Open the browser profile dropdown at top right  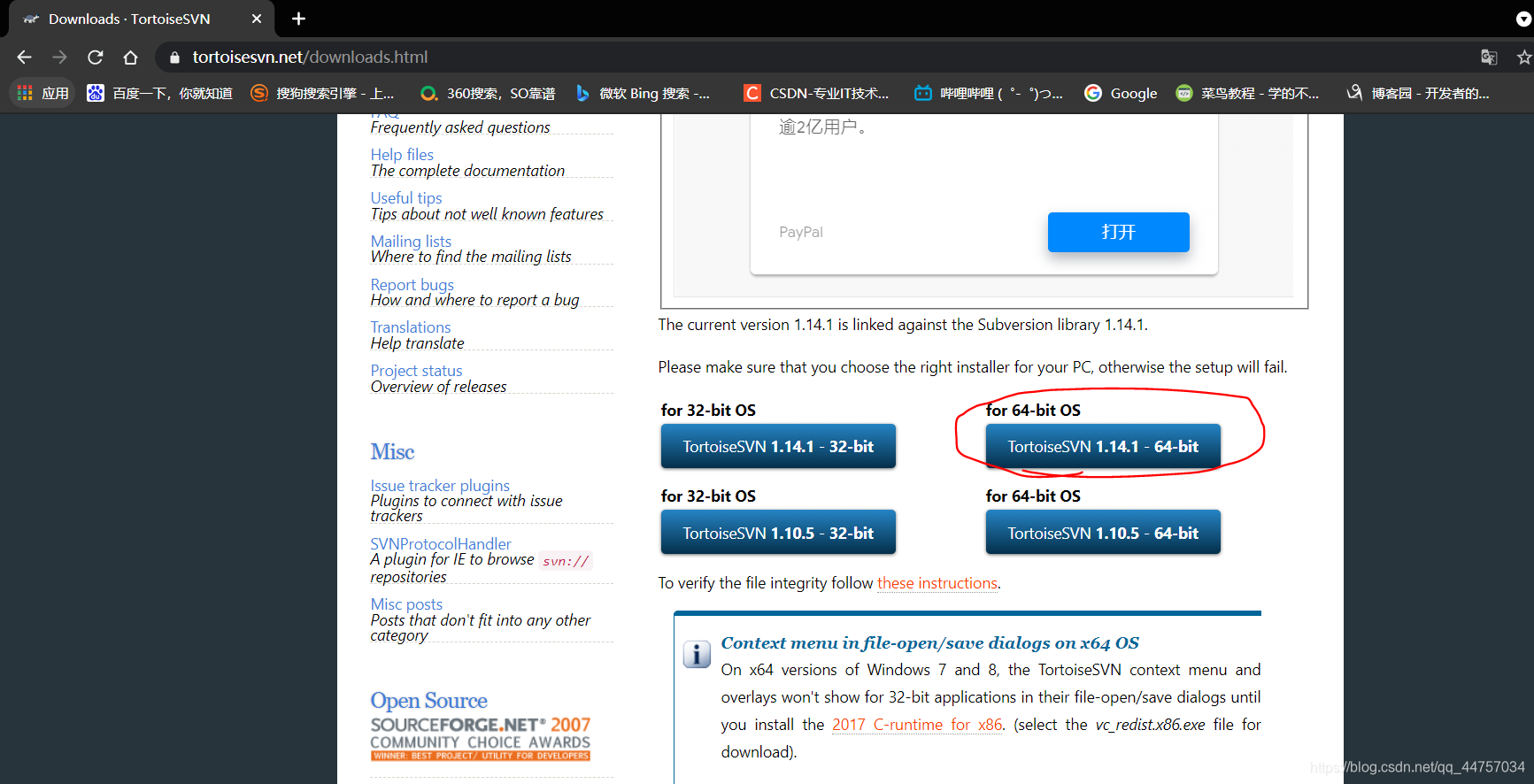tap(1523, 19)
